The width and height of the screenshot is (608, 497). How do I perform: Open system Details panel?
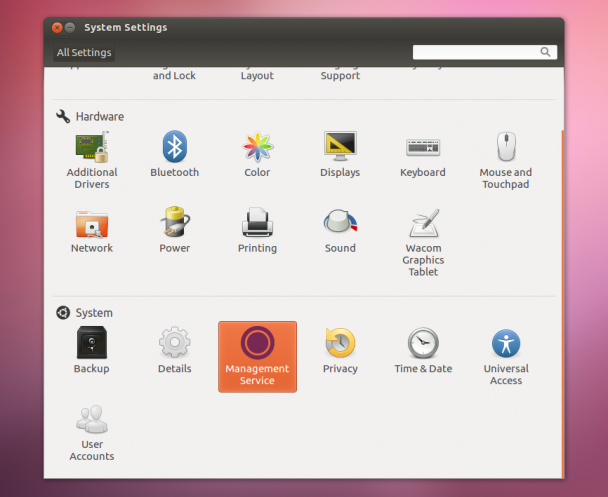click(174, 350)
